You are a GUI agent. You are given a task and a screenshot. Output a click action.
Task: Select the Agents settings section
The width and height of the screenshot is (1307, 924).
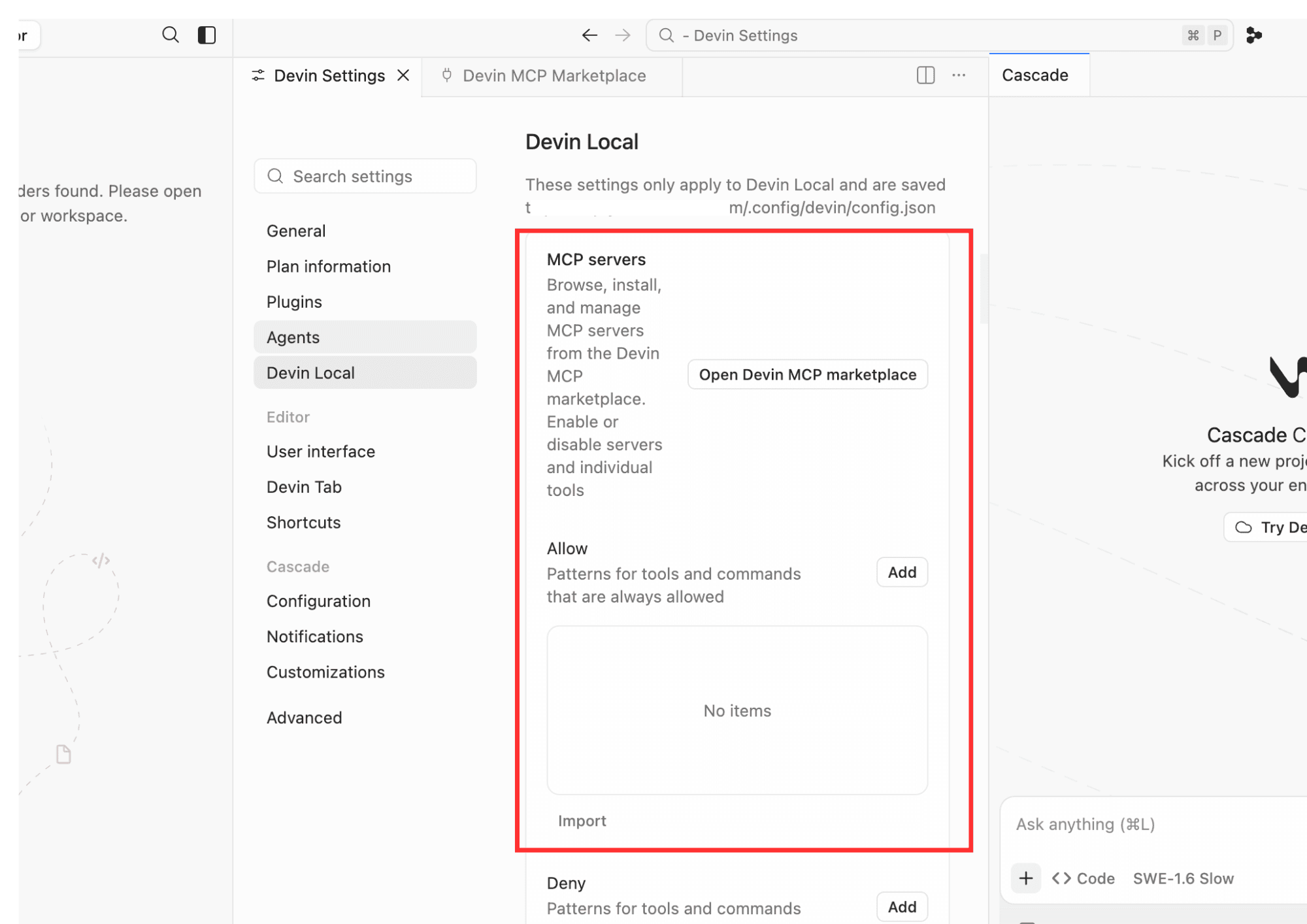click(365, 337)
